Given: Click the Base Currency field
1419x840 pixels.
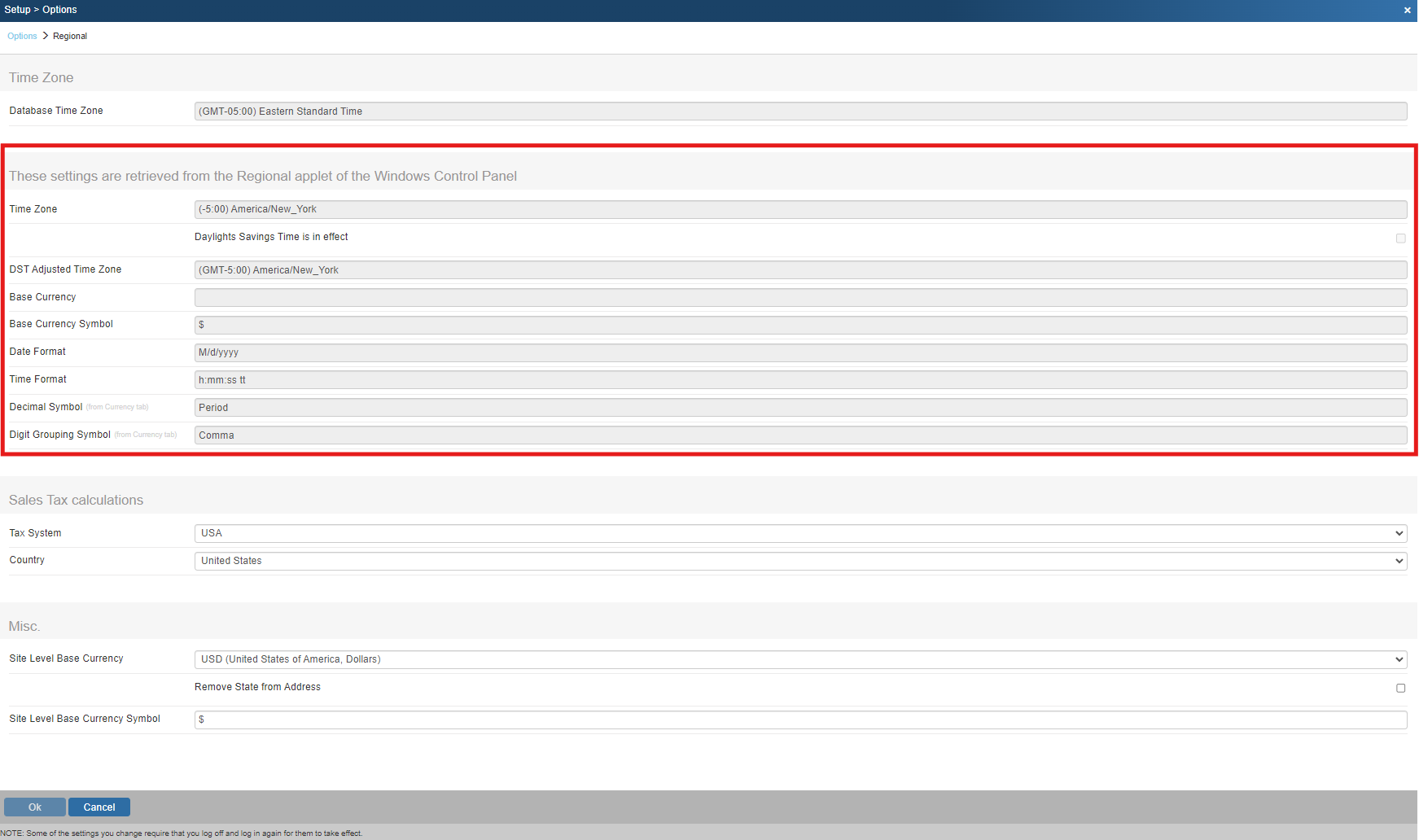Looking at the screenshot, I should coord(799,297).
